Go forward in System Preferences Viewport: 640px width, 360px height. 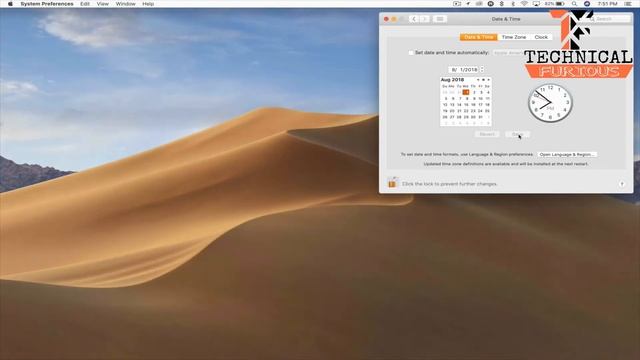pyautogui.click(x=424, y=19)
